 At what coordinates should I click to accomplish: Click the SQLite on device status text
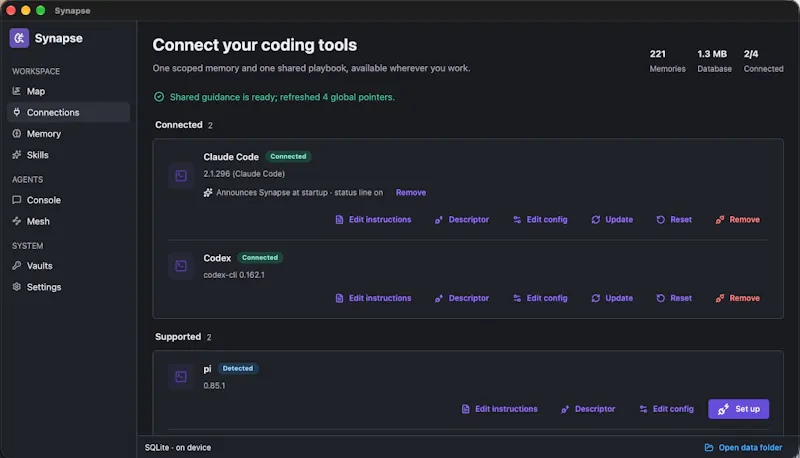(x=178, y=448)
